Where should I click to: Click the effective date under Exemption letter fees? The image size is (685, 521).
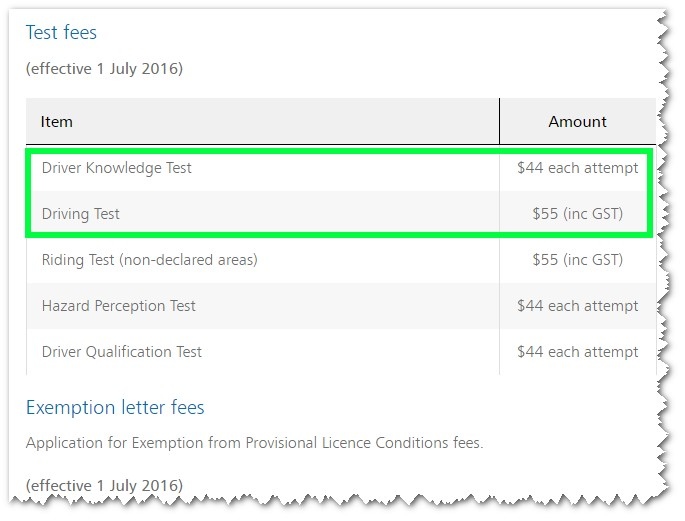click(104, 485)
